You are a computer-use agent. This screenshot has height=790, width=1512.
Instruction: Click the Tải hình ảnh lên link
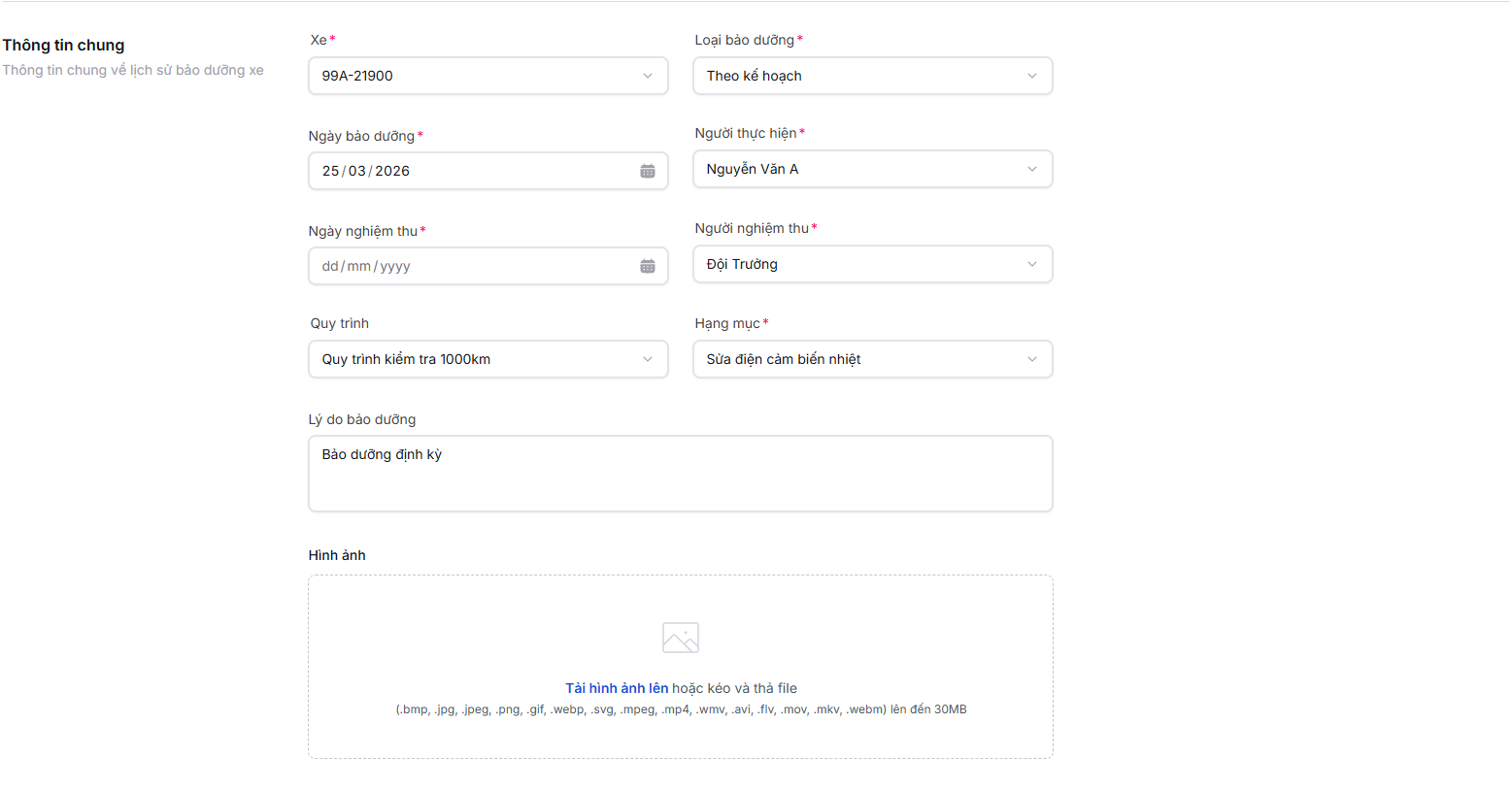click(617, 688)
